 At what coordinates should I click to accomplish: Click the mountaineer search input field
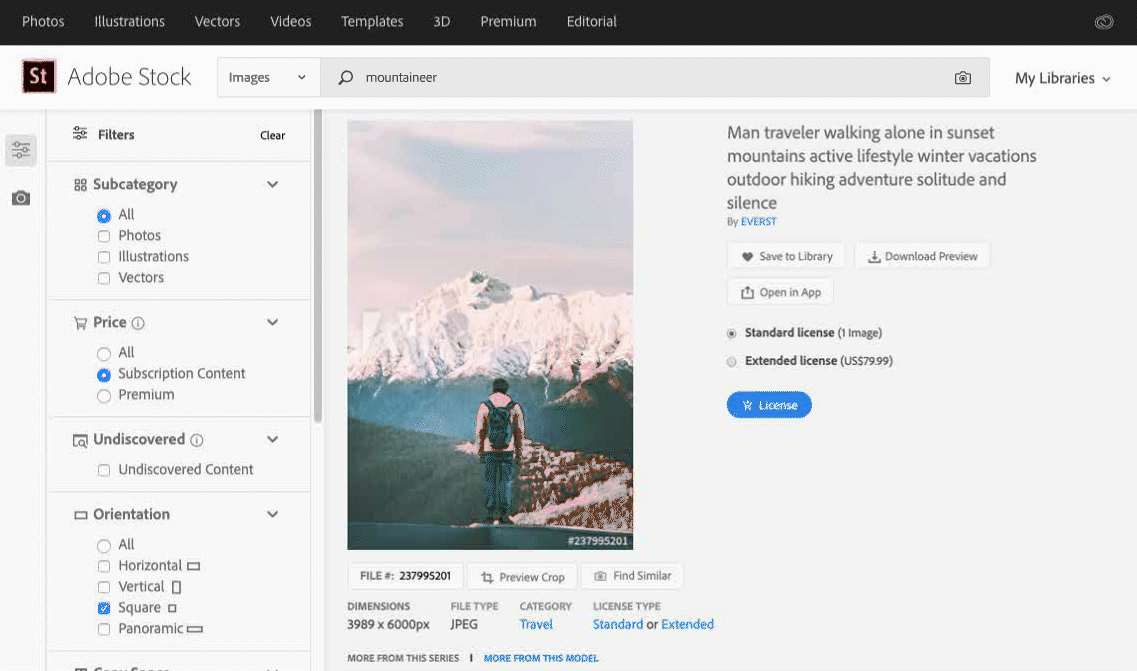click(653, 77)
